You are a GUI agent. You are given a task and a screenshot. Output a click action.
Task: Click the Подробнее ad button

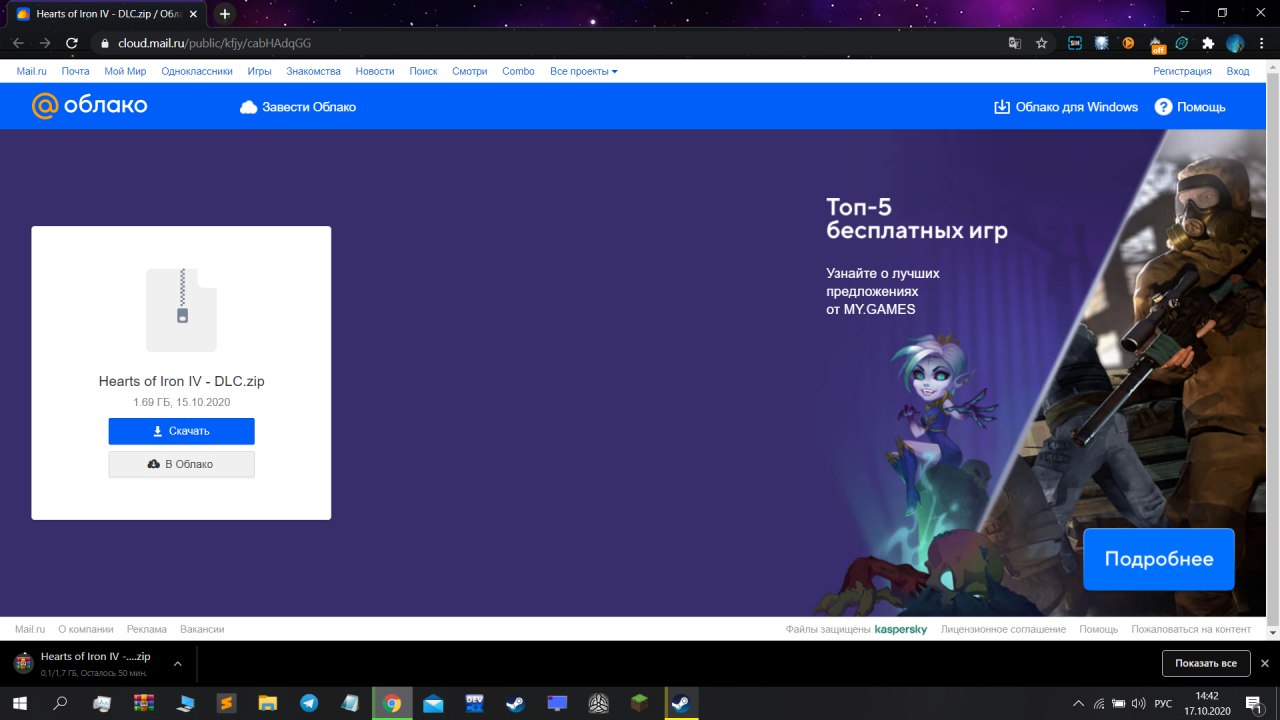[1159, 559]
